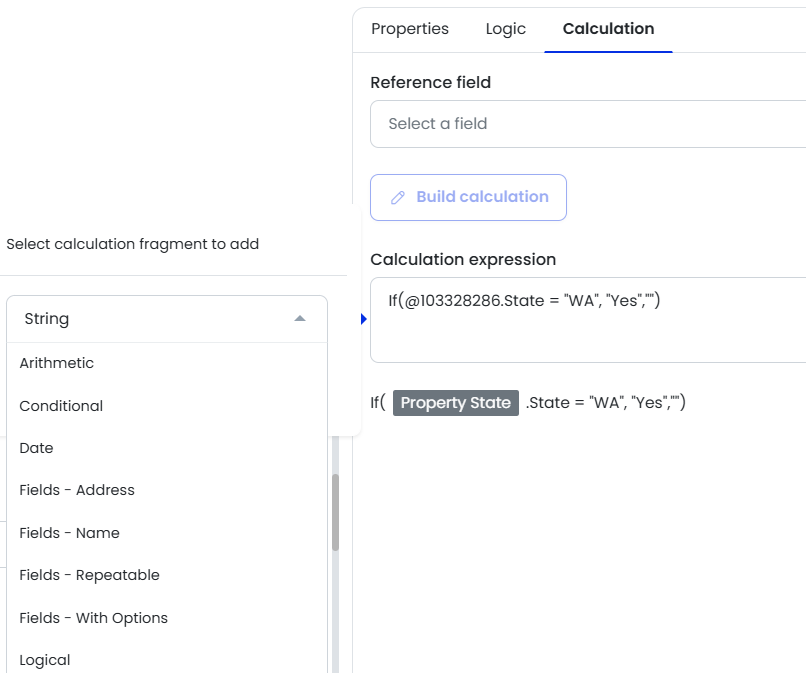Click into the Calculation expression box
This screenshot has width=806, height=673.
588,320
